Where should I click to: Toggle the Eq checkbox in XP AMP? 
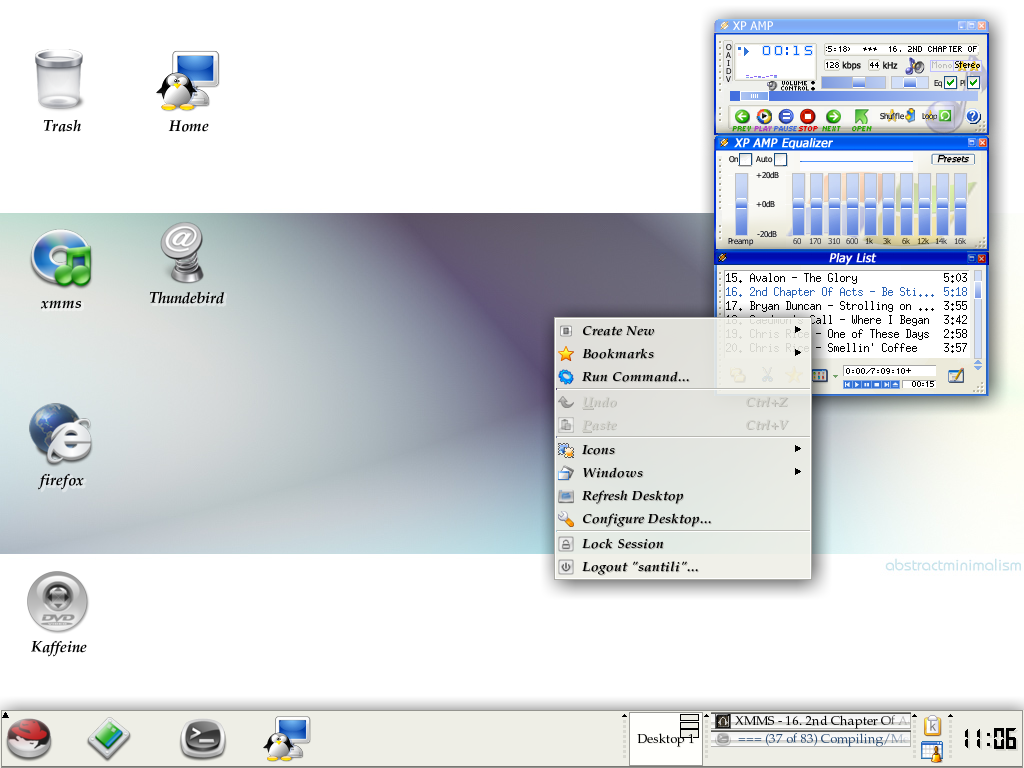(950, 83)
